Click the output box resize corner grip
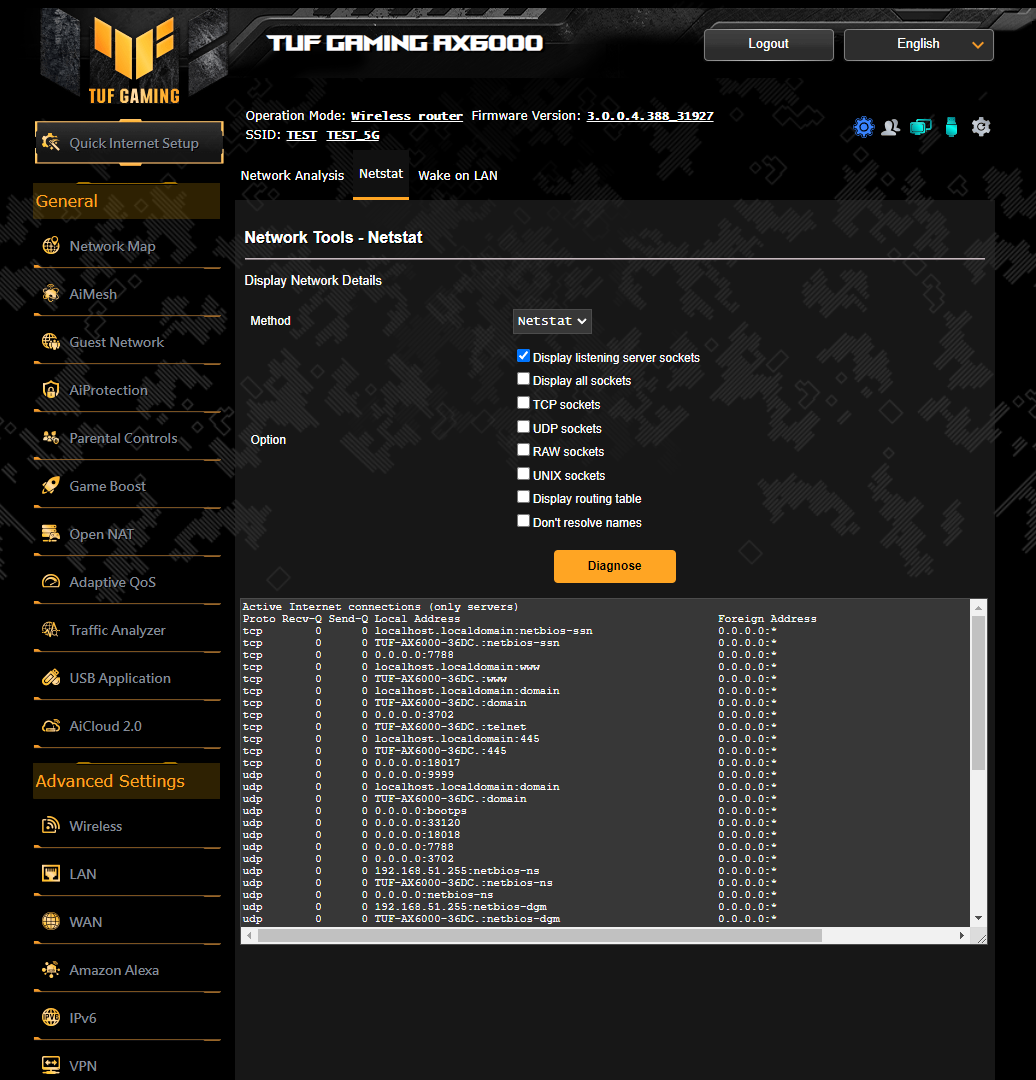1036x1080 pixels. point(981,938)
